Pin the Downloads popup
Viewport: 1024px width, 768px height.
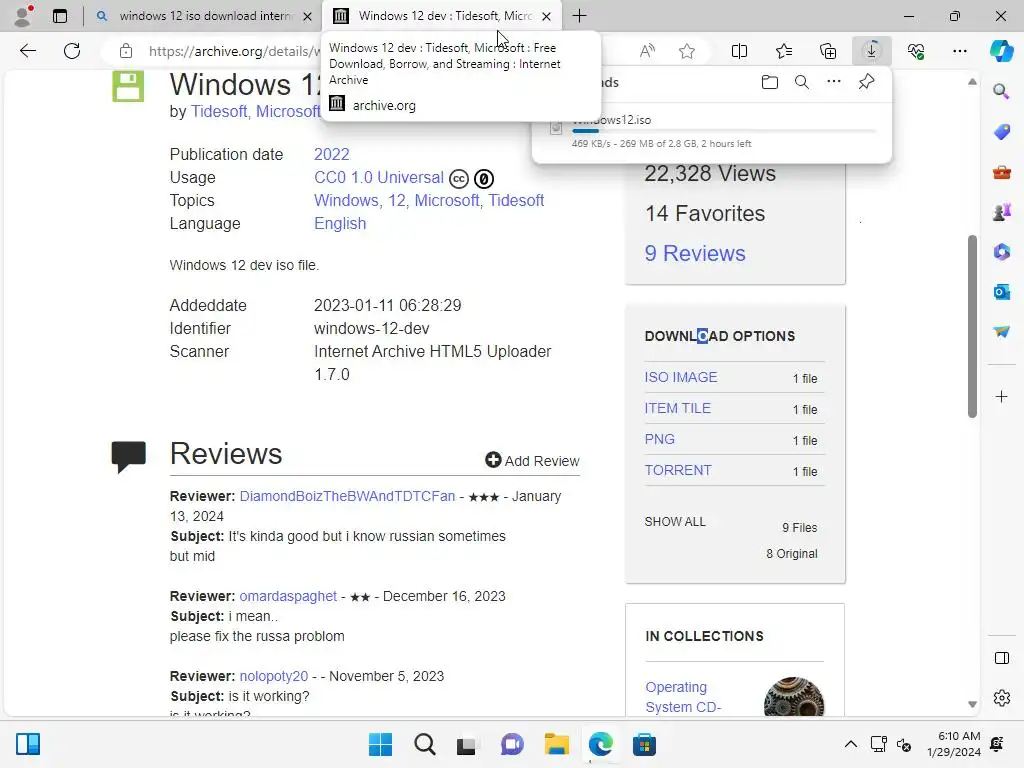pos(866,82)
